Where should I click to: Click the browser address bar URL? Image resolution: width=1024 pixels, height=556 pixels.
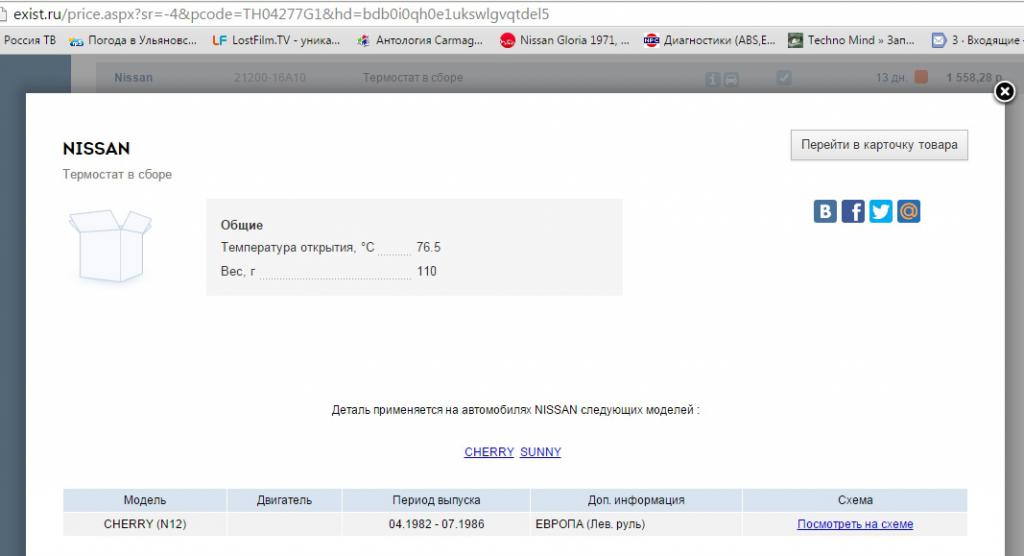(281, 14)
